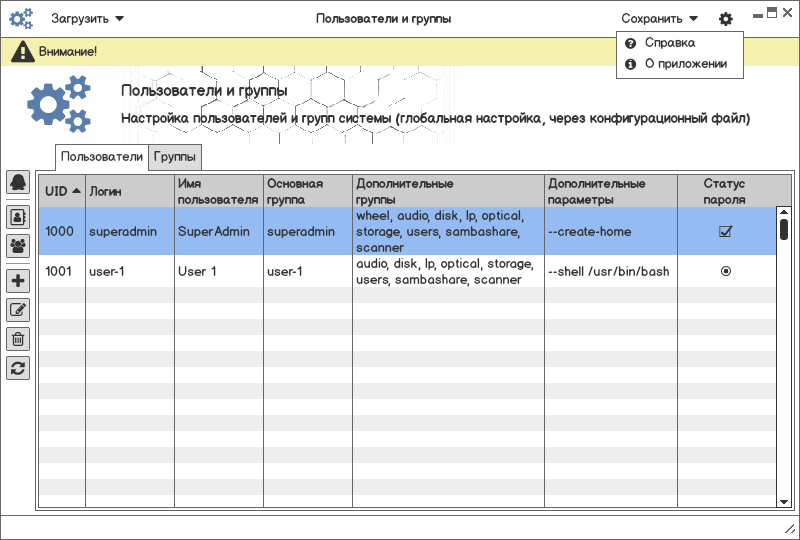This screenshot has height=540, width=800.
Task: Click the user group icon button
Action: tap(18, 245)
